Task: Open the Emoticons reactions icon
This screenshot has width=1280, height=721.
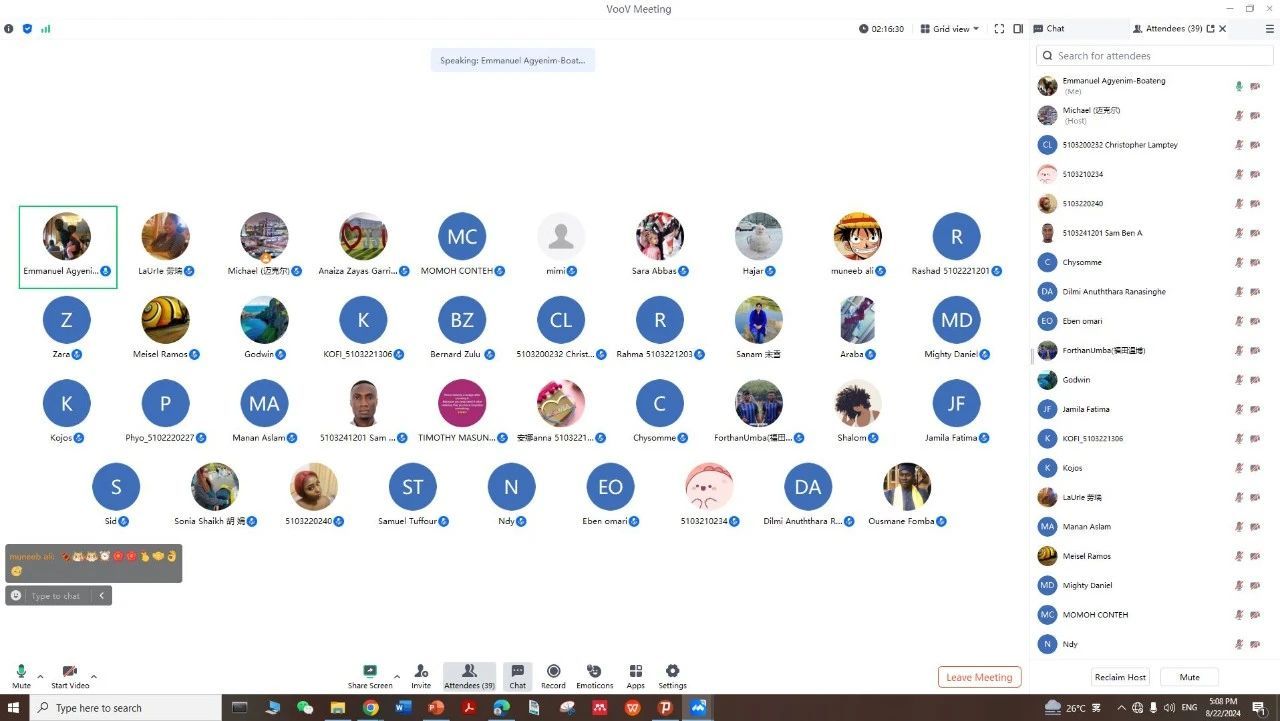Action: coord(594,672)
